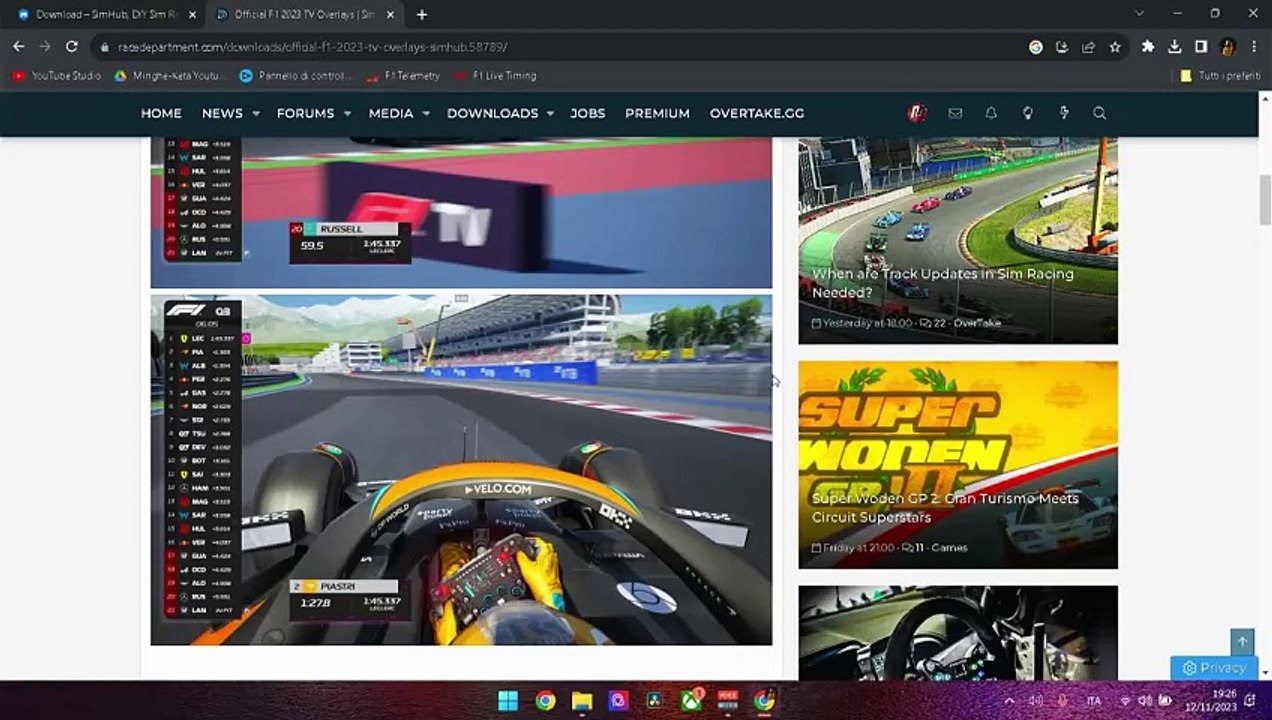This screenshot has height=720, width=1272.
Task: Open notification center icon
Action: tap(1251, 701)
